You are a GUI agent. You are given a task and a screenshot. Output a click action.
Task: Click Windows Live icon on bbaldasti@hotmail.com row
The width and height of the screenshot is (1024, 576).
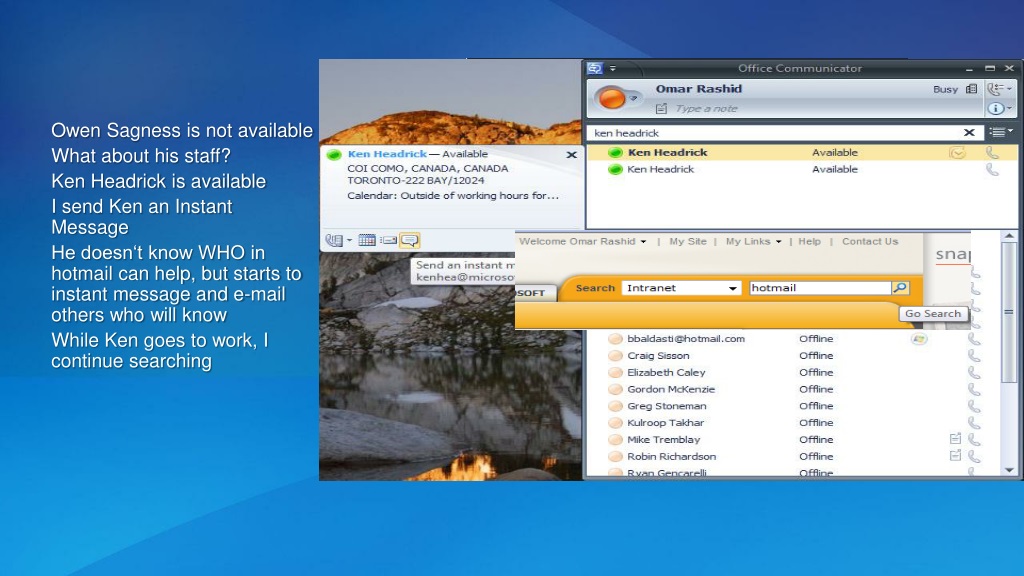pos(919,339)
